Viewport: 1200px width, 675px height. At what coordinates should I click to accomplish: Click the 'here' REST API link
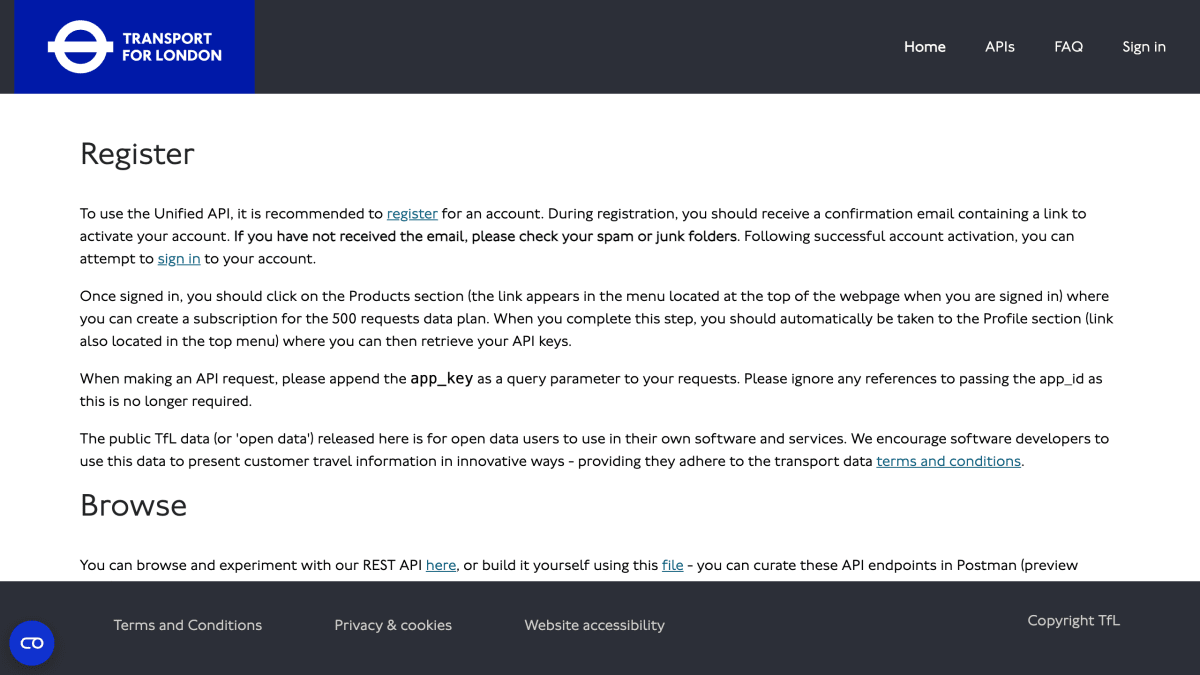(441, 566)
